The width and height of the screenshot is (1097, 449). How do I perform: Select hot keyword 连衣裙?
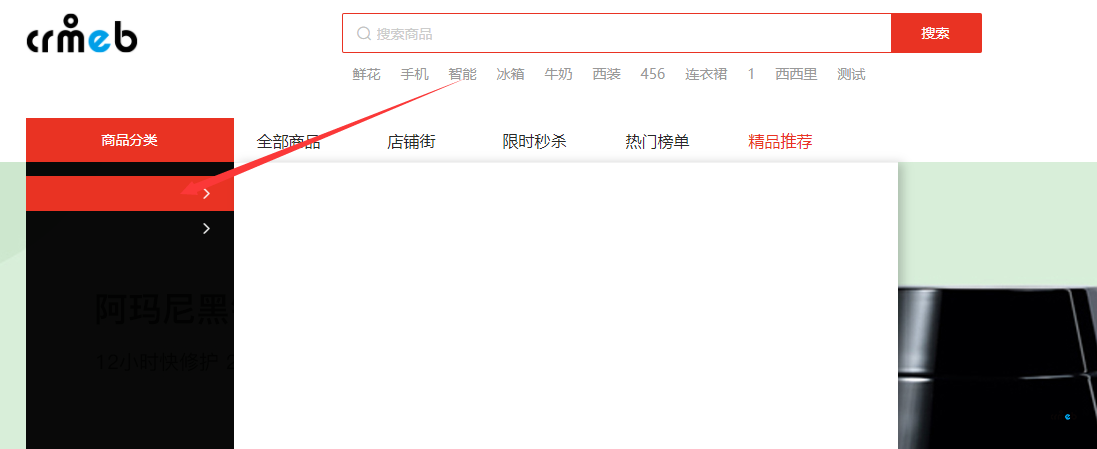coord(706,74)
